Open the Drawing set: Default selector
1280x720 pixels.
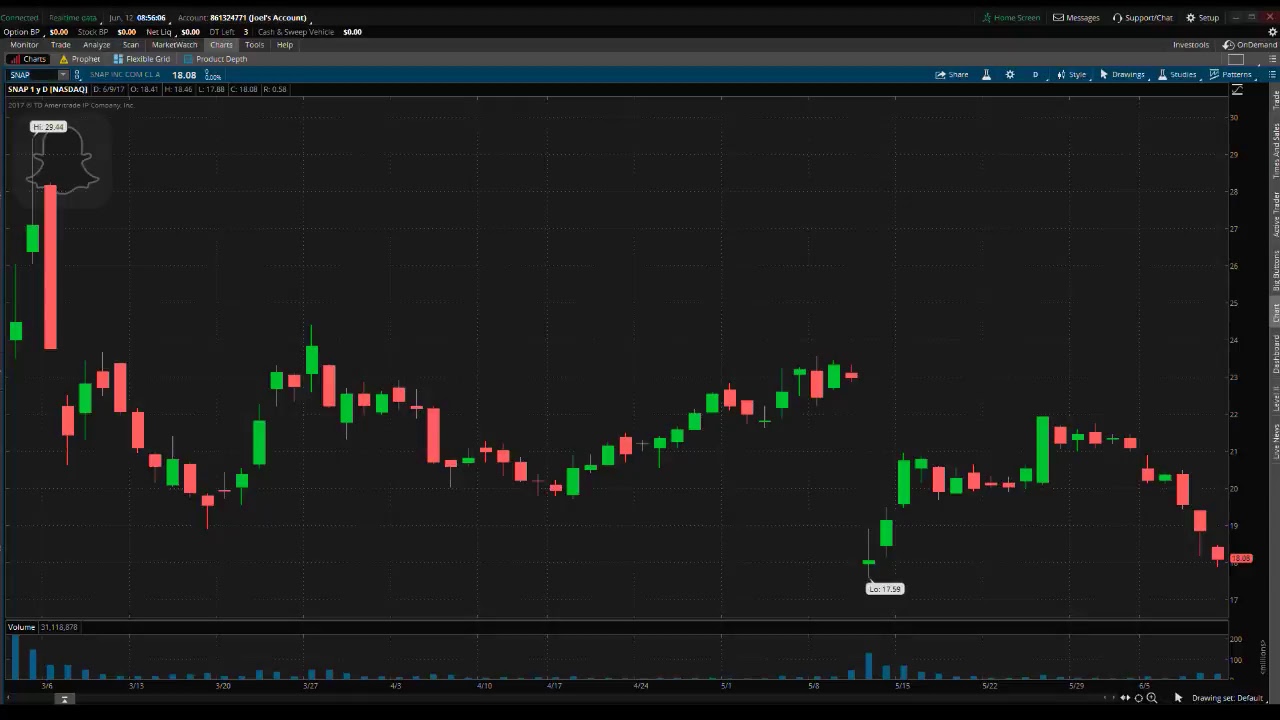(x=1227, y=698)
